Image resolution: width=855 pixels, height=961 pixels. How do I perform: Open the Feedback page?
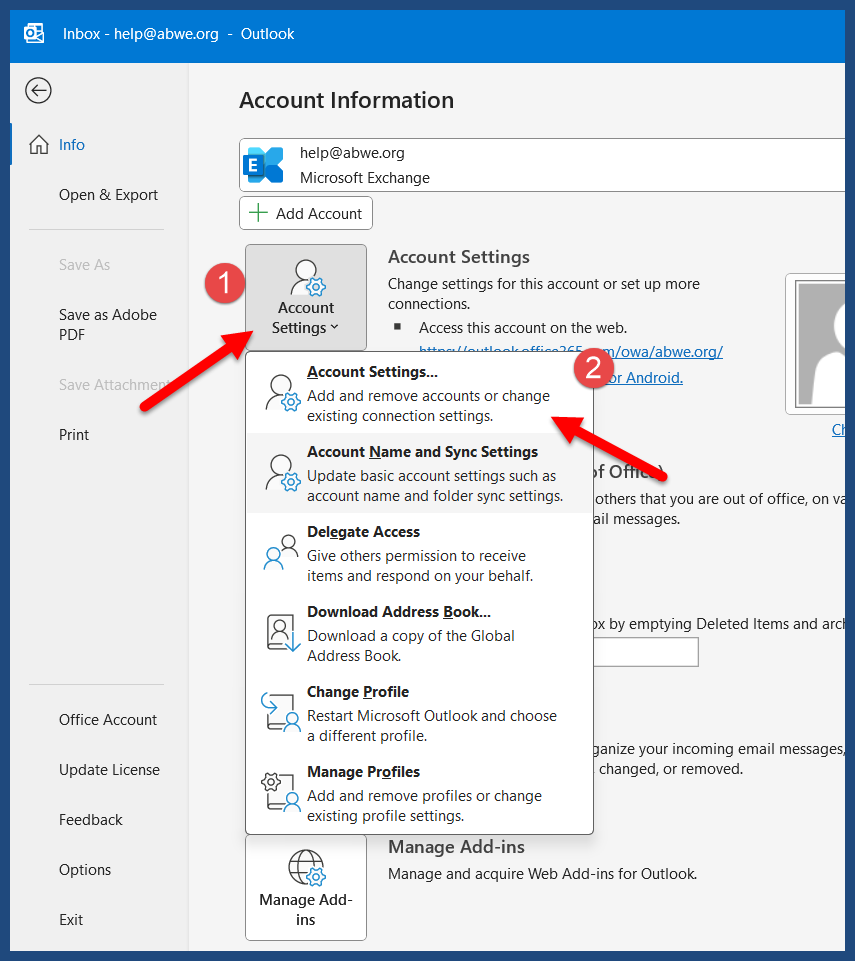point(91,819)
